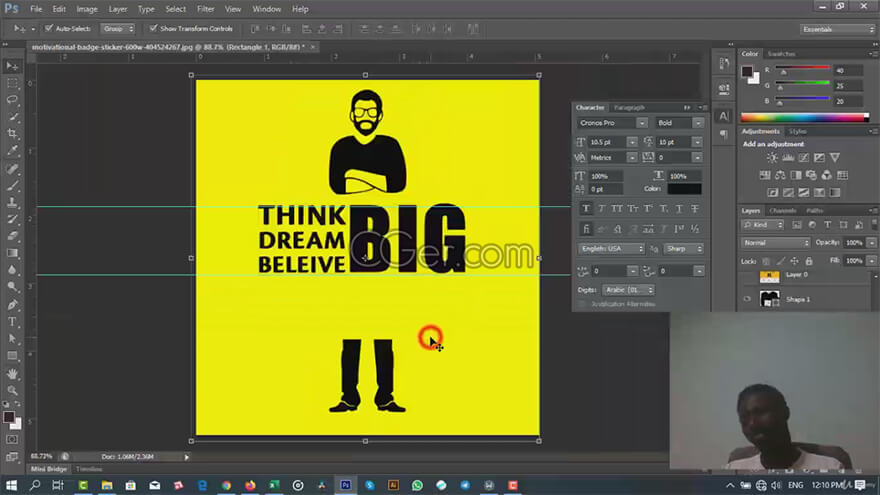This screenshot has height=495, width=880.
Task: Select the Hand tool
Action: 12,374
